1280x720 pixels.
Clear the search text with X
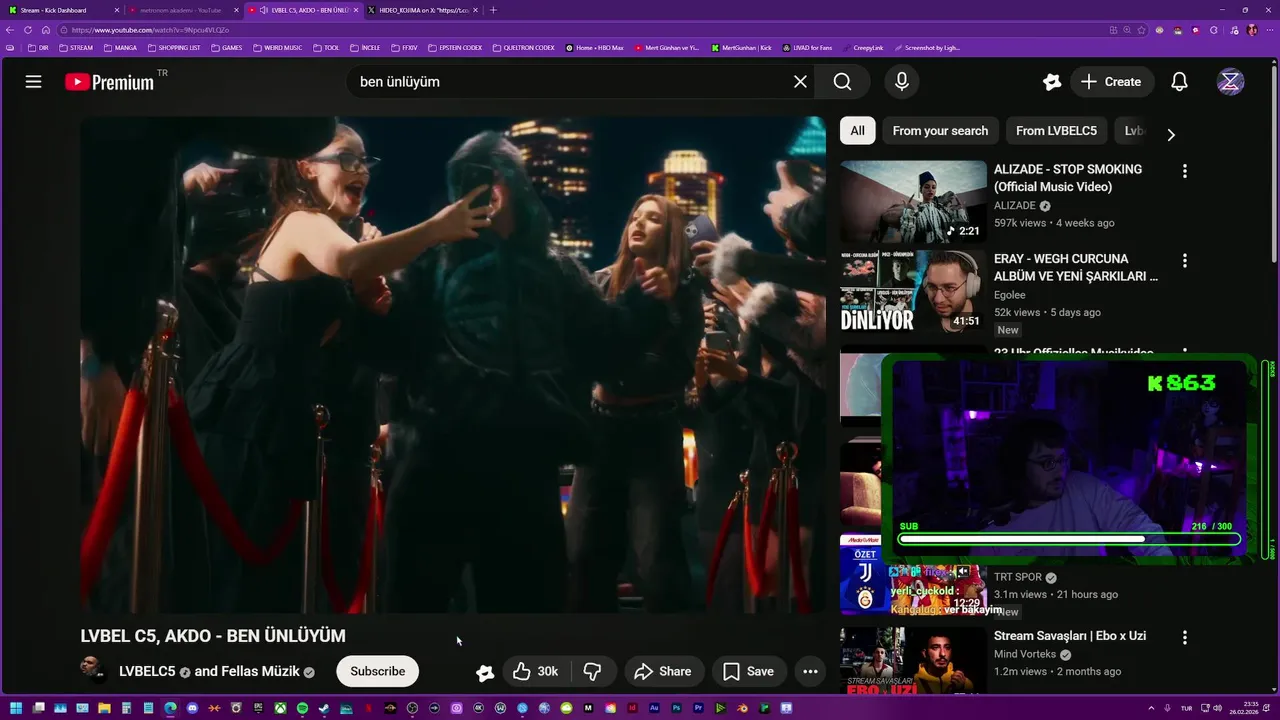tap(800, 82)
